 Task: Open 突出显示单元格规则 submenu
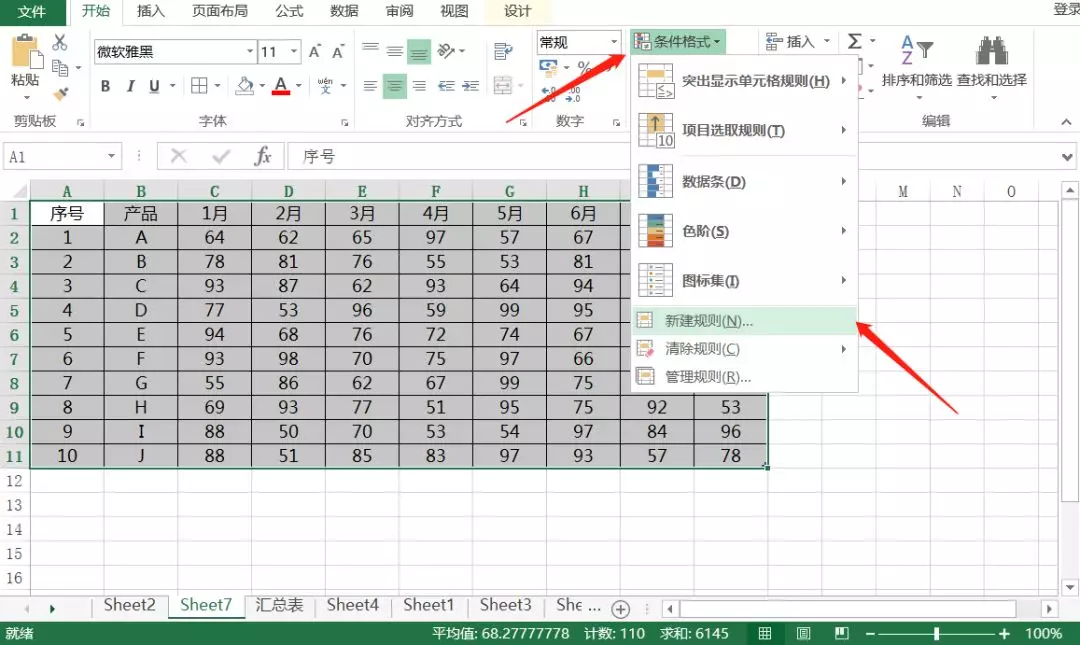coord(744,81)
